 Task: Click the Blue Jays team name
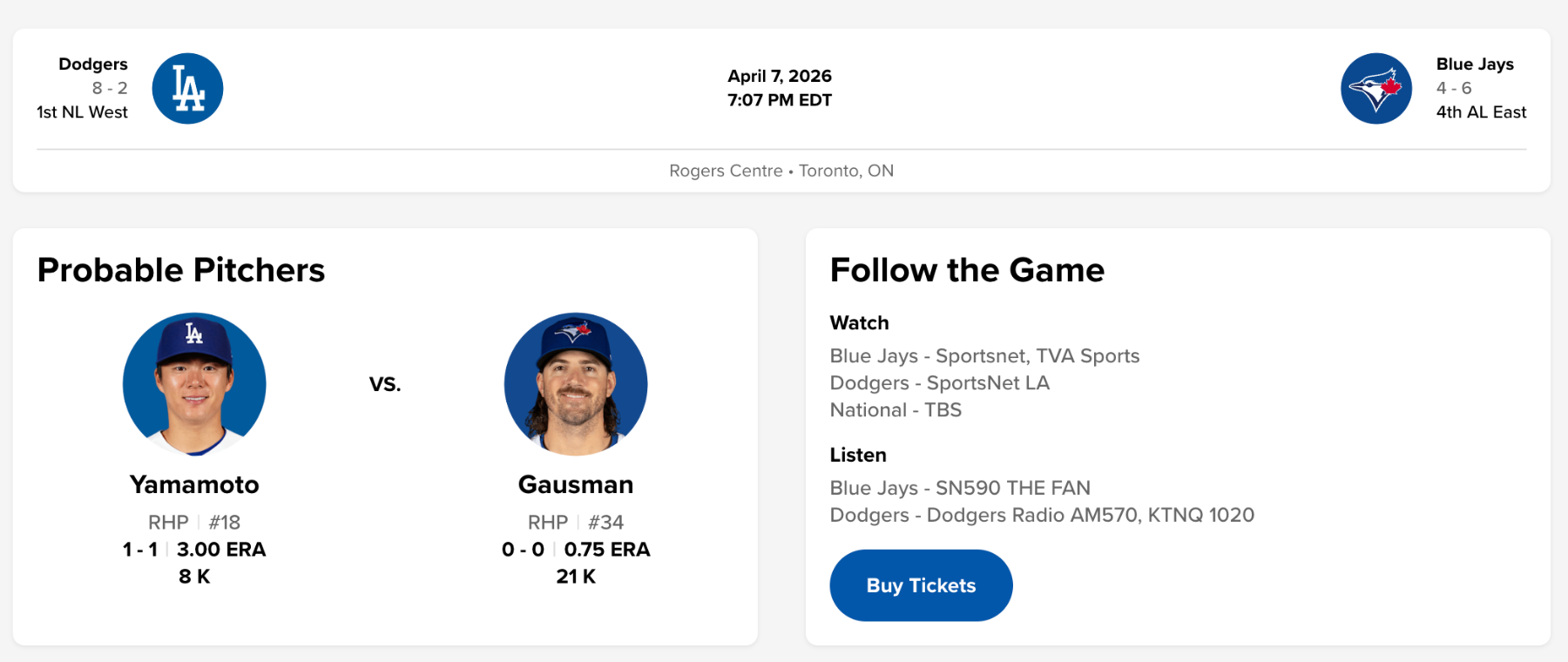coord(1475,64)
